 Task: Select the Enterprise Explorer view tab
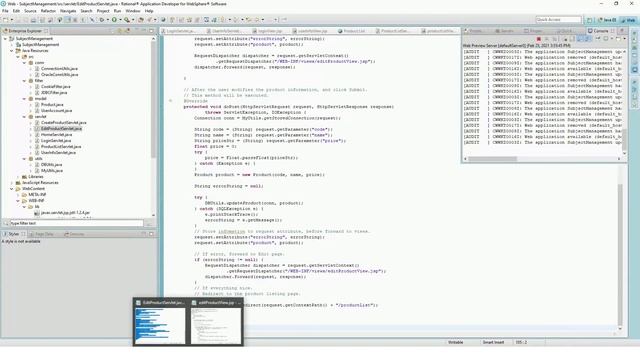click(x=27, y=31)
